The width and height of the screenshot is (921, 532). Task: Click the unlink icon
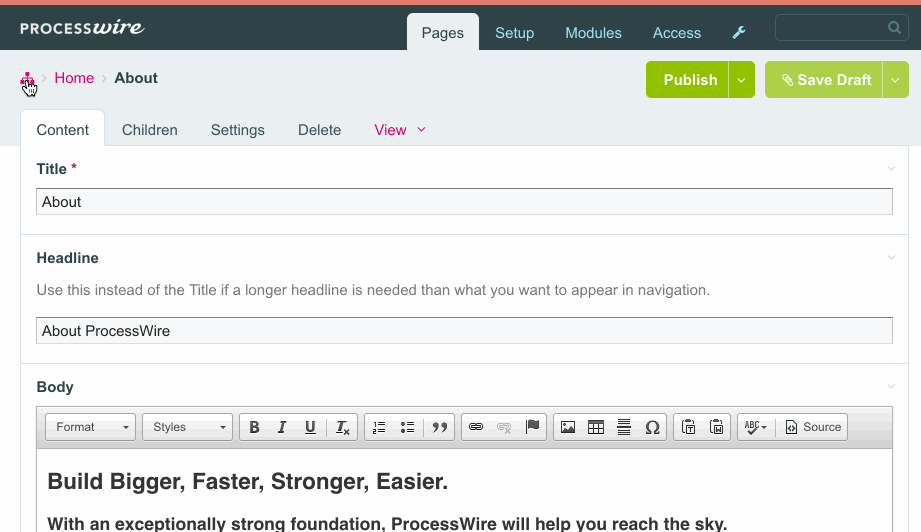(504, 427)
